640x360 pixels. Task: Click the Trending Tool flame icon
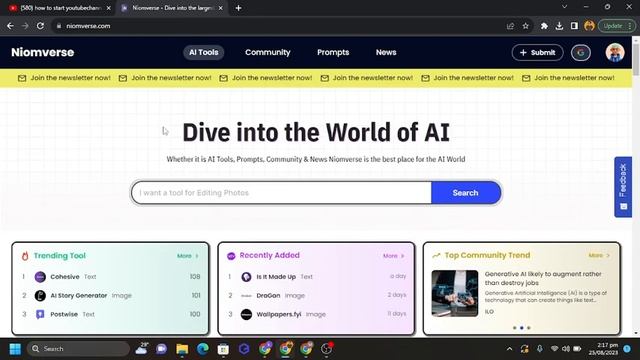(x=25, y=256)
